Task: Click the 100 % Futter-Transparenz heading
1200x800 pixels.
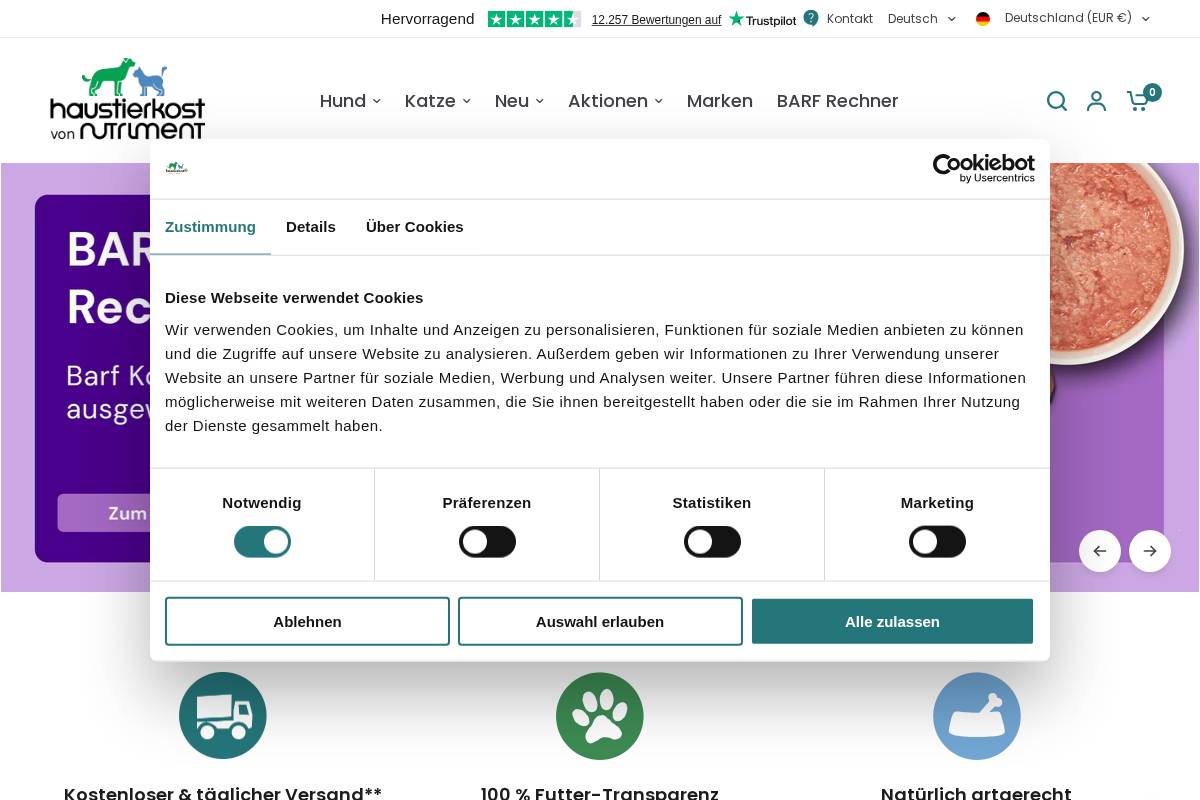Action: coord(600,794)
